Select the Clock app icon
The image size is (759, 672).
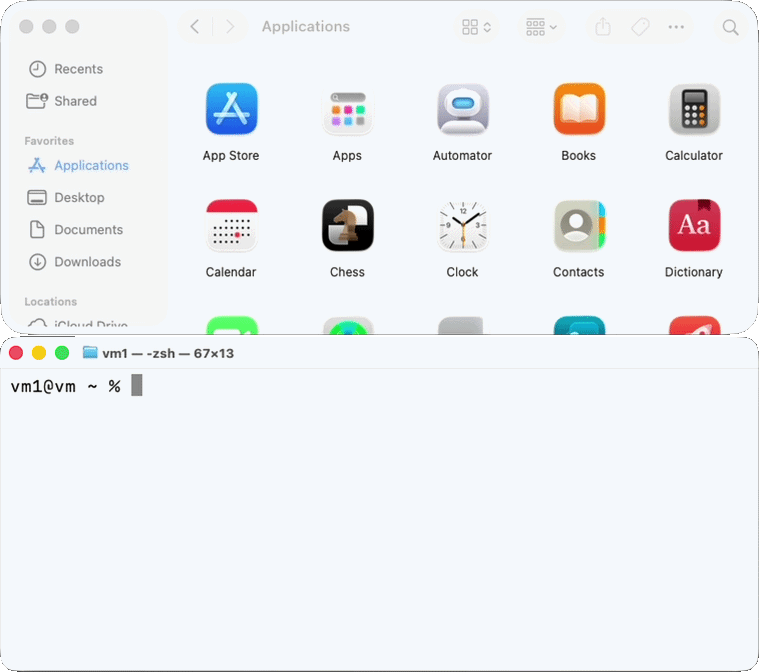(463, 225)
